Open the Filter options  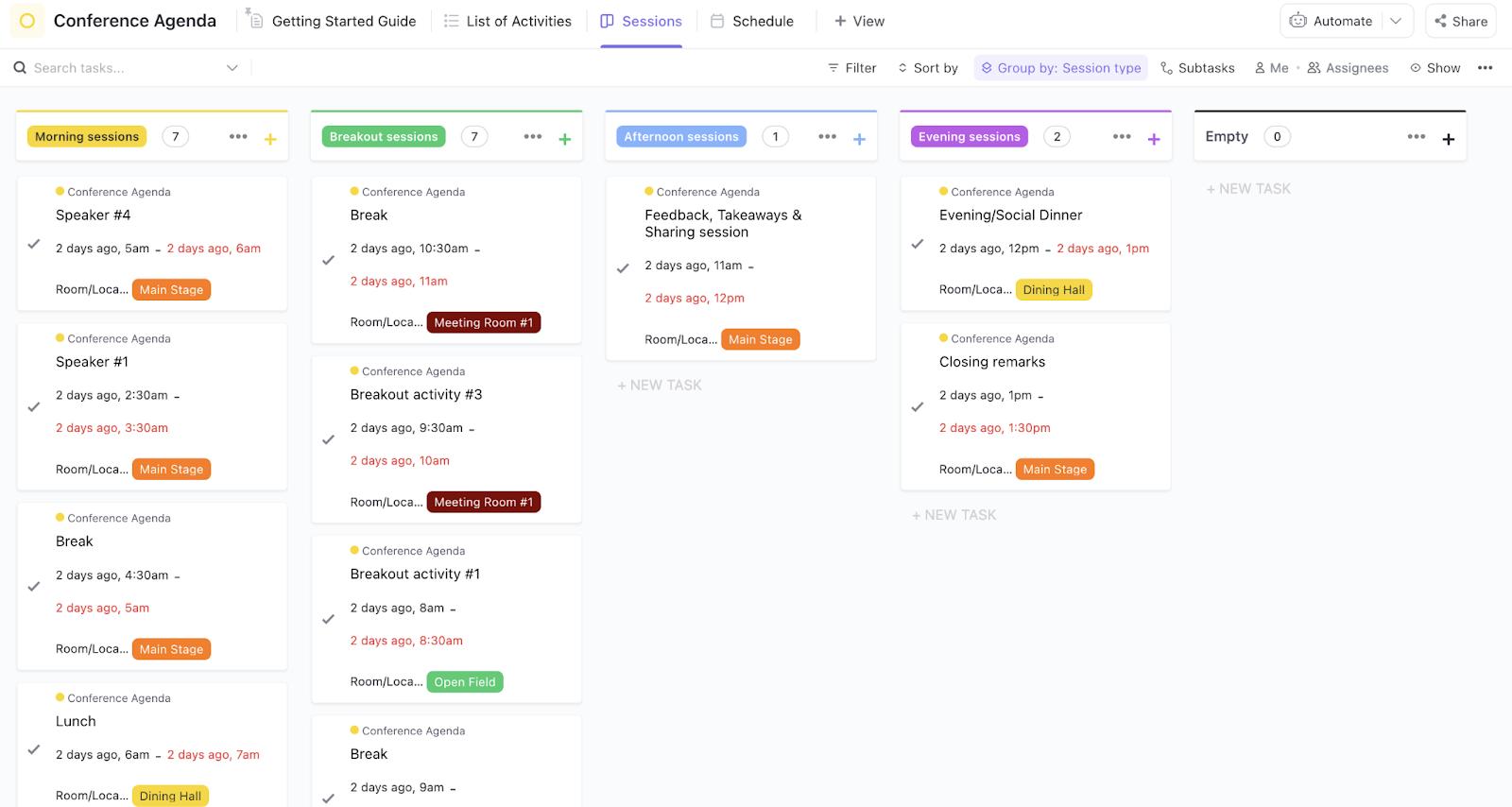coord(852,68)
